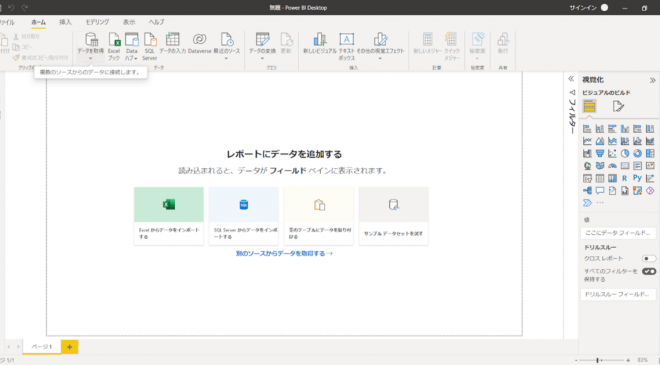660x365 pixels.
Task: Show more visuals via ellipsis
Action: 600,203
